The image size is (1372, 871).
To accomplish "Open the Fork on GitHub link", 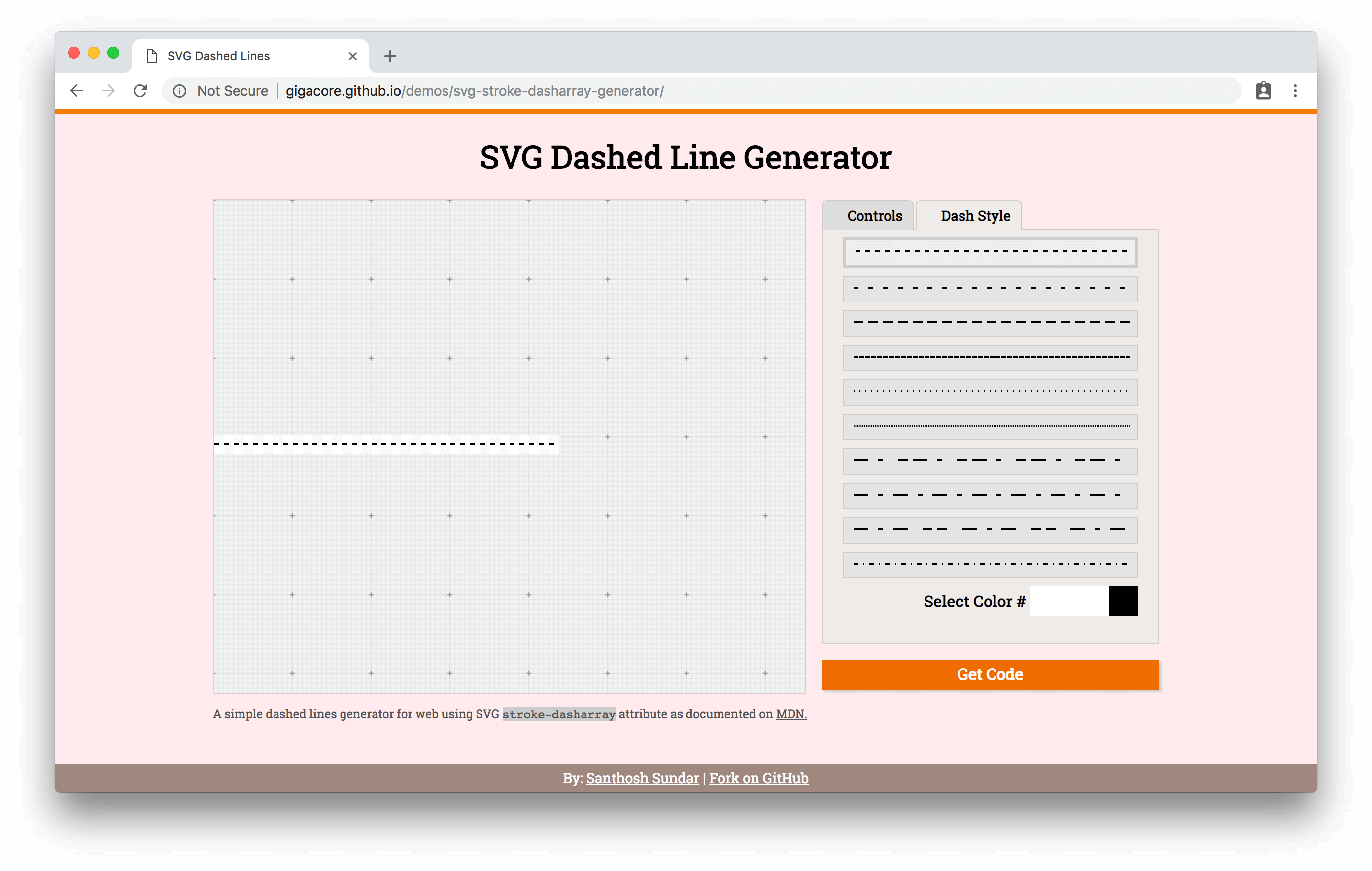I will 758,777.
